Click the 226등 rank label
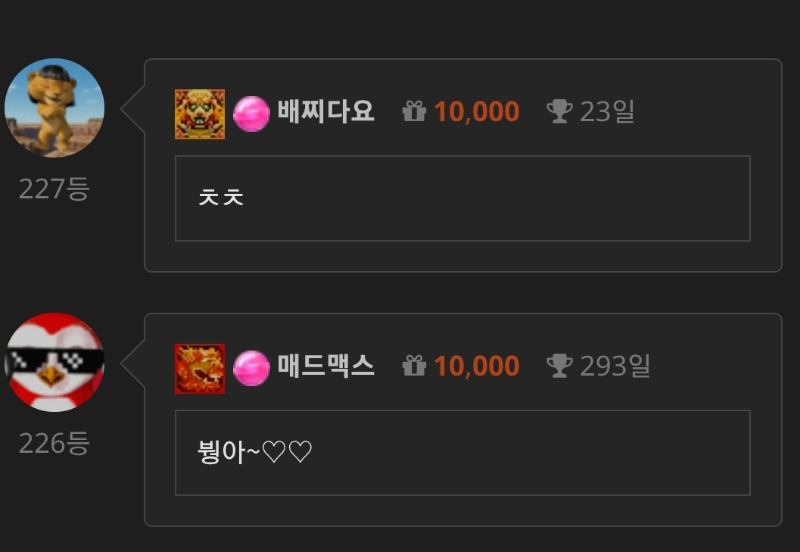Viewport: 800px width, 552px height. coord(54,443)
